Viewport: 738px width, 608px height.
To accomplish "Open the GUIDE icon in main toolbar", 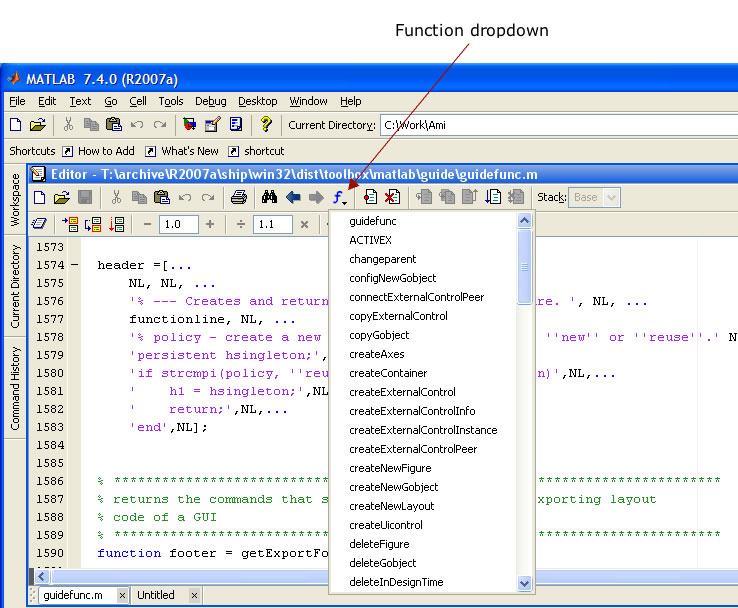I will tap(212, 125).
